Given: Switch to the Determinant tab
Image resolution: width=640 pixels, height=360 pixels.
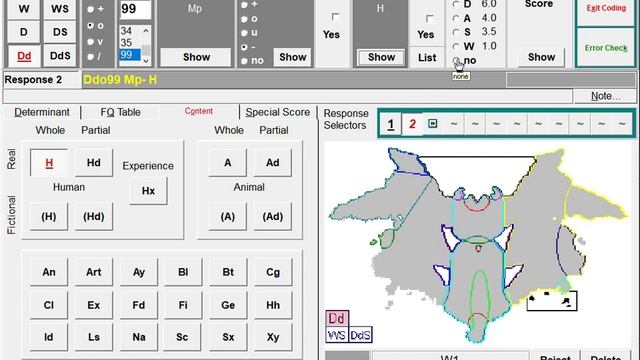Looking at the screenshot, I should [x=42, y=112].
